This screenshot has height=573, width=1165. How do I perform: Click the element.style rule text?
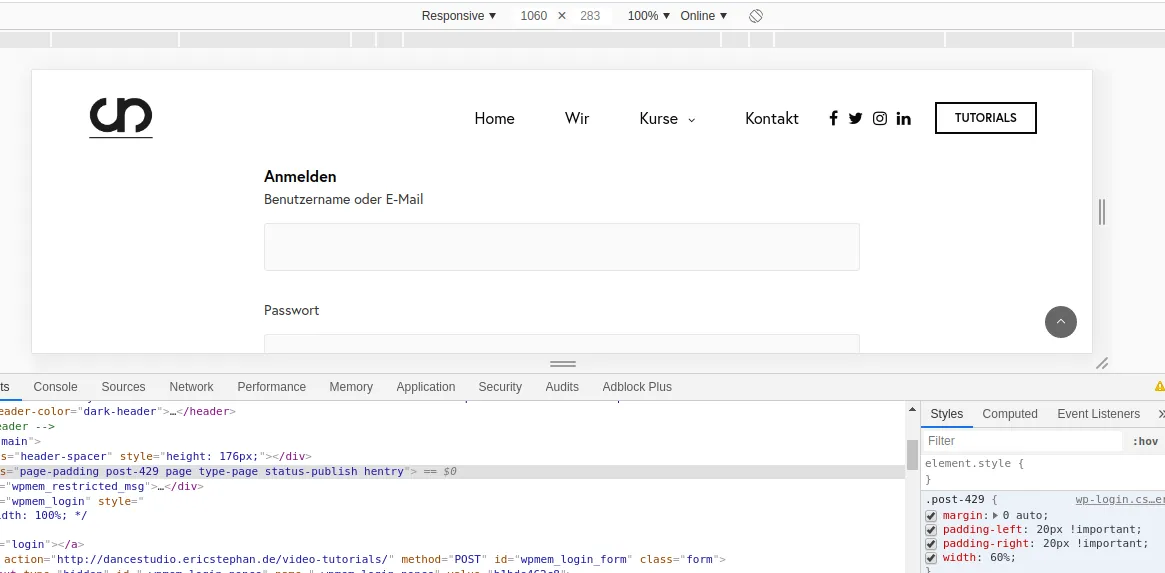(974, 464)
